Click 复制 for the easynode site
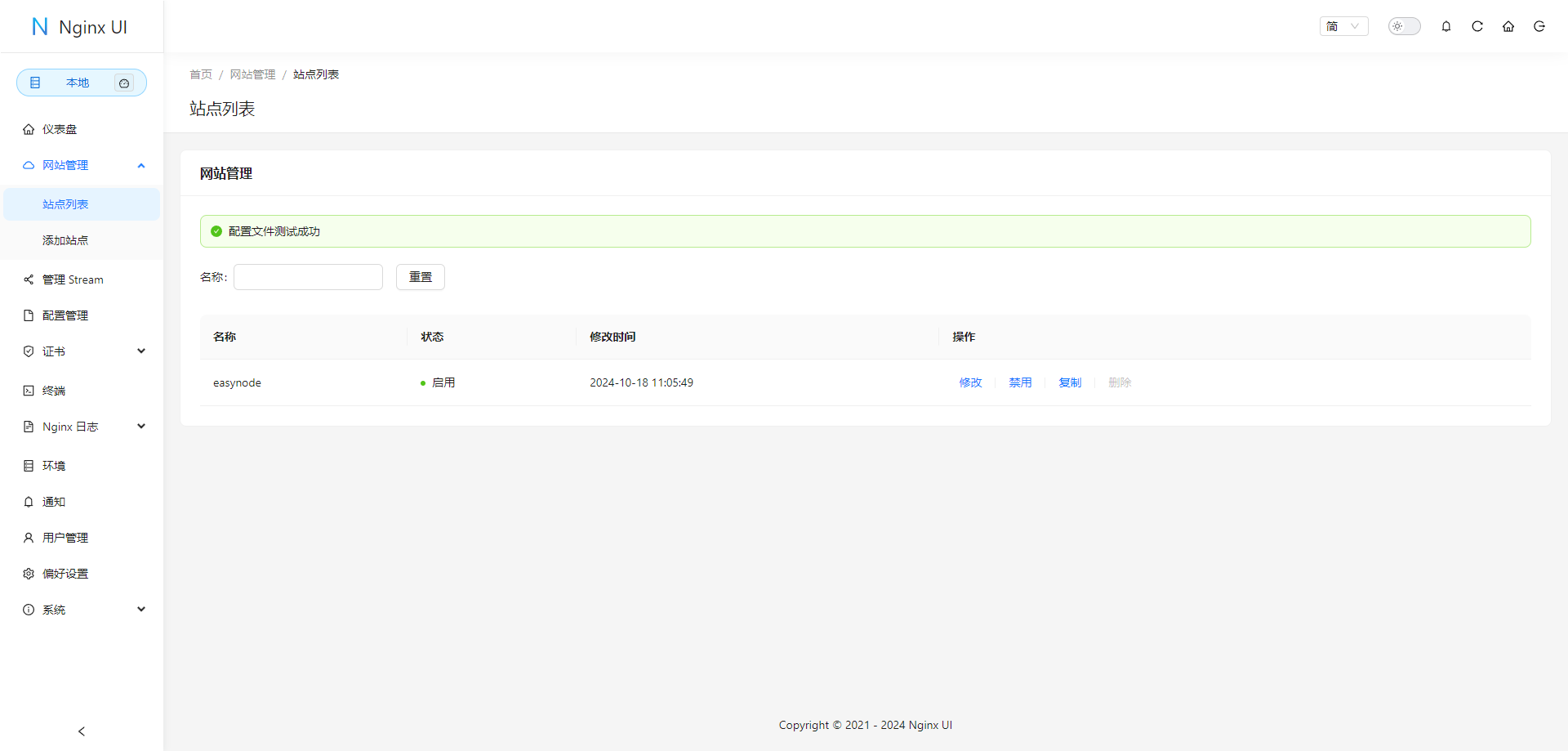The height and width of the screenshot is (751, 1568). coord(1070,382)
